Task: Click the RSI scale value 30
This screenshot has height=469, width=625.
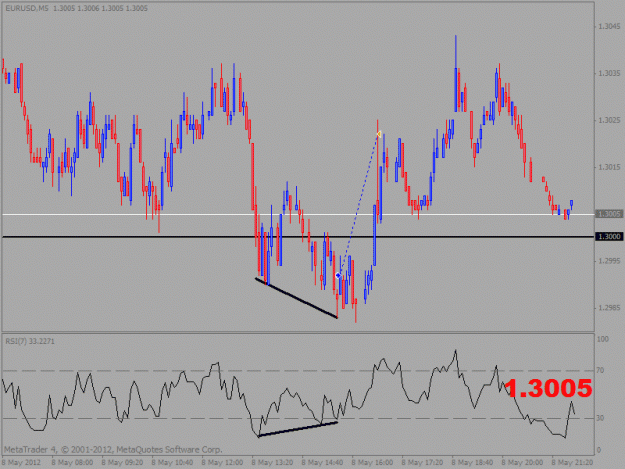Action: click(600, 418)
